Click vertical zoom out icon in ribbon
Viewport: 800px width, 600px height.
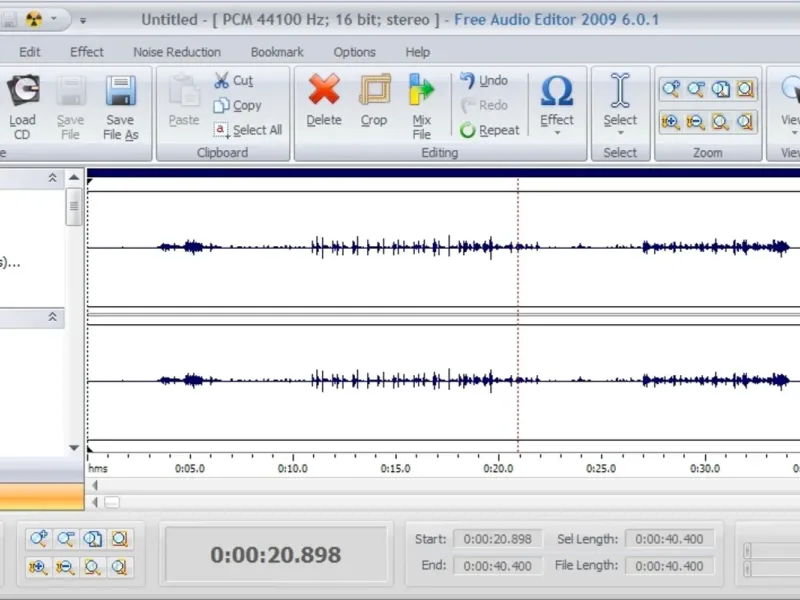[x=695, y=122]
